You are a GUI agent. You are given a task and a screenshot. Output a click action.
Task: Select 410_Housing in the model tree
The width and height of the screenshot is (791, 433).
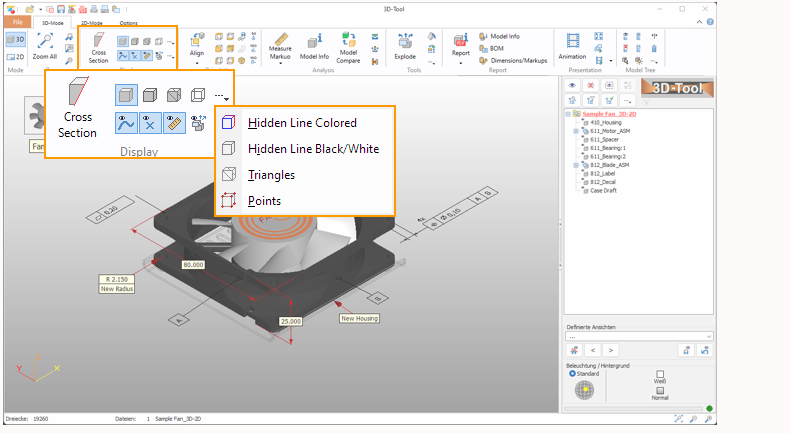pyautogui.click(x=606, y=123)
